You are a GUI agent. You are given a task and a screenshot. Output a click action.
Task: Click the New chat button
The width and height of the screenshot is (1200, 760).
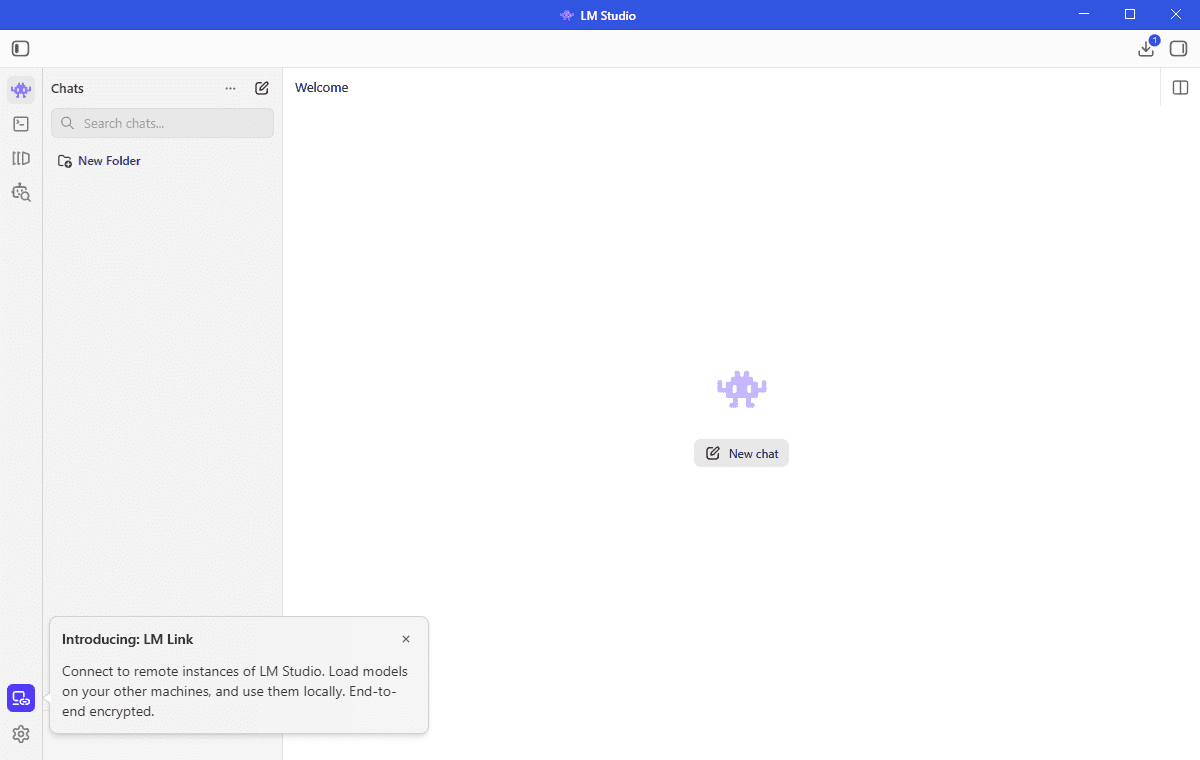click(x=741, y=453)
